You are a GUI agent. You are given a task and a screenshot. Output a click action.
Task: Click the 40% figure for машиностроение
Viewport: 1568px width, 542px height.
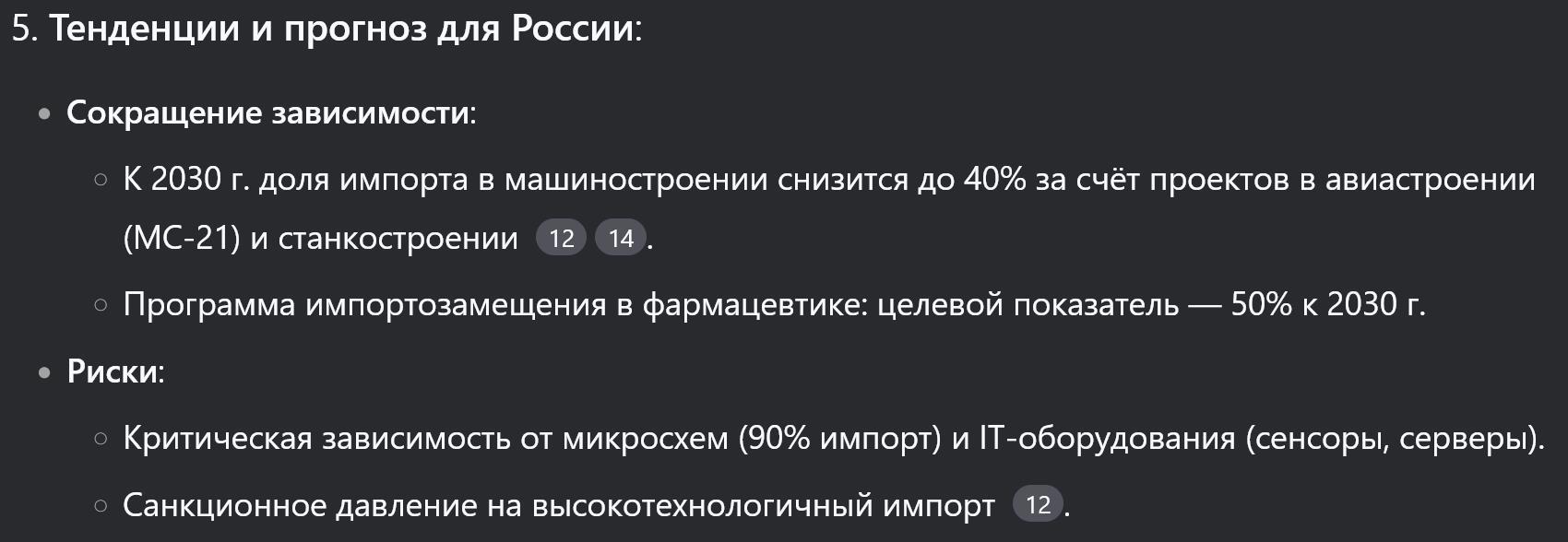point(994,179)
